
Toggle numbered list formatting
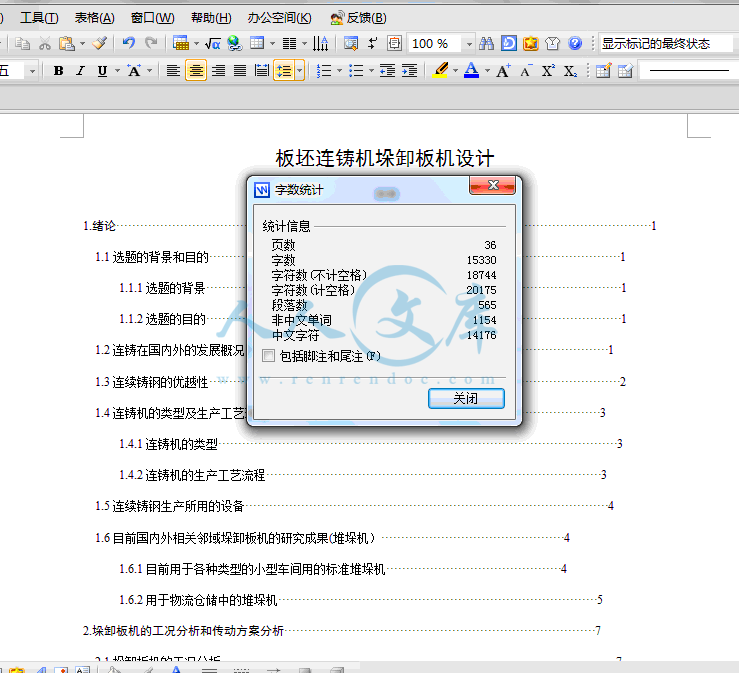(323, 71)
